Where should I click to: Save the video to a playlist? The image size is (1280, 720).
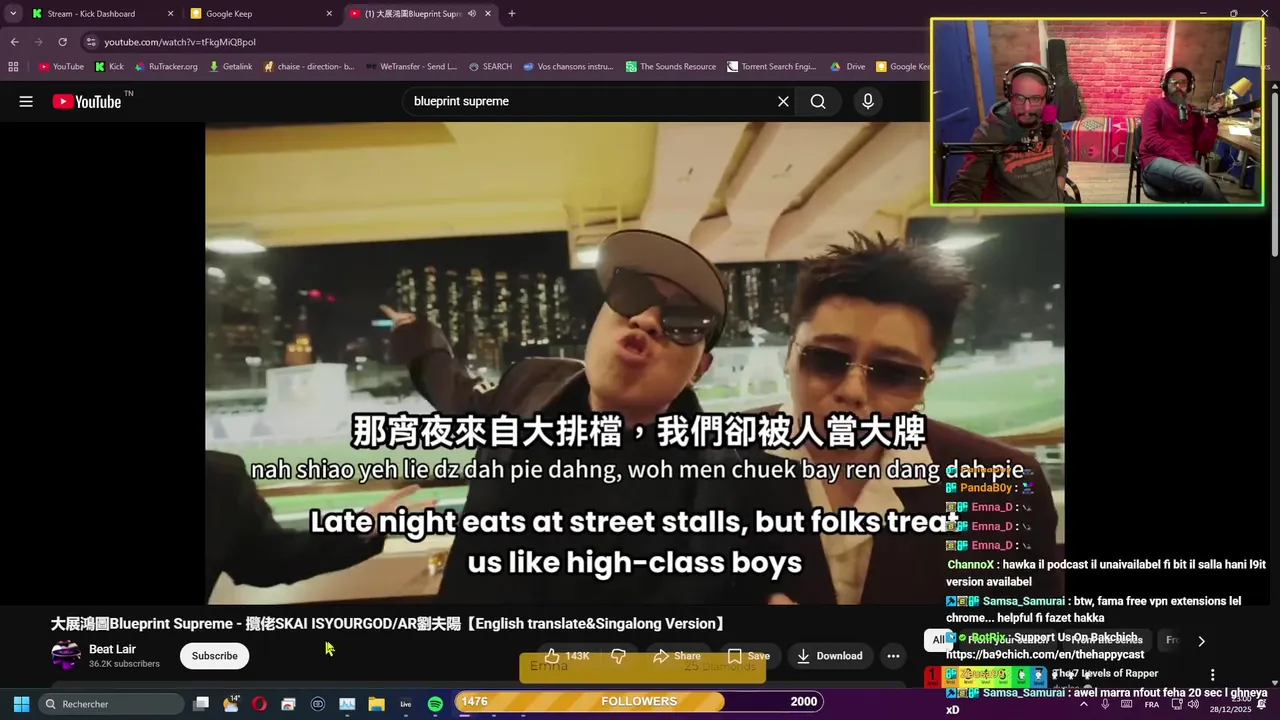[x=748, y=656]
